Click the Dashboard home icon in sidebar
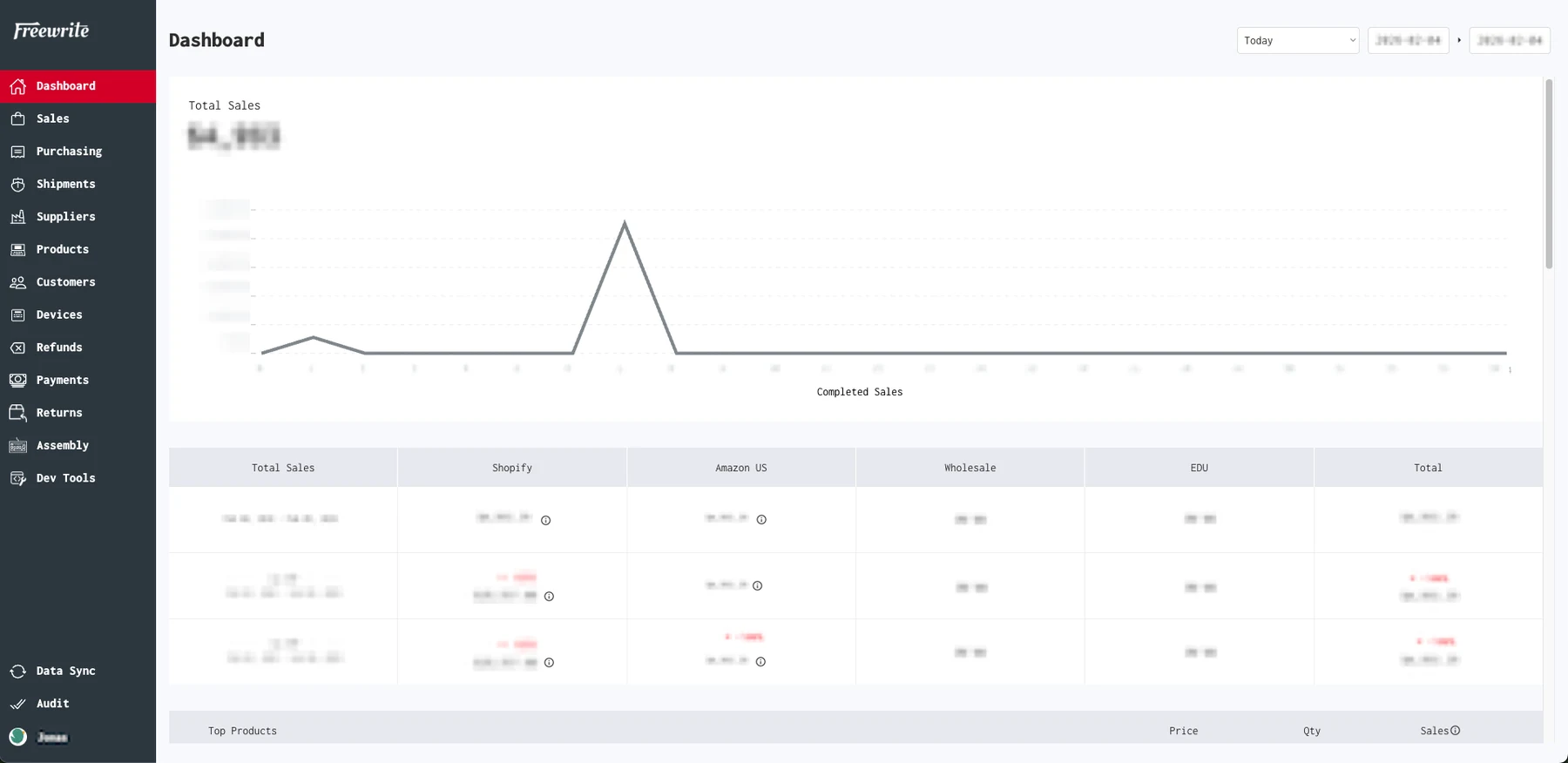 tap(17, 86)
